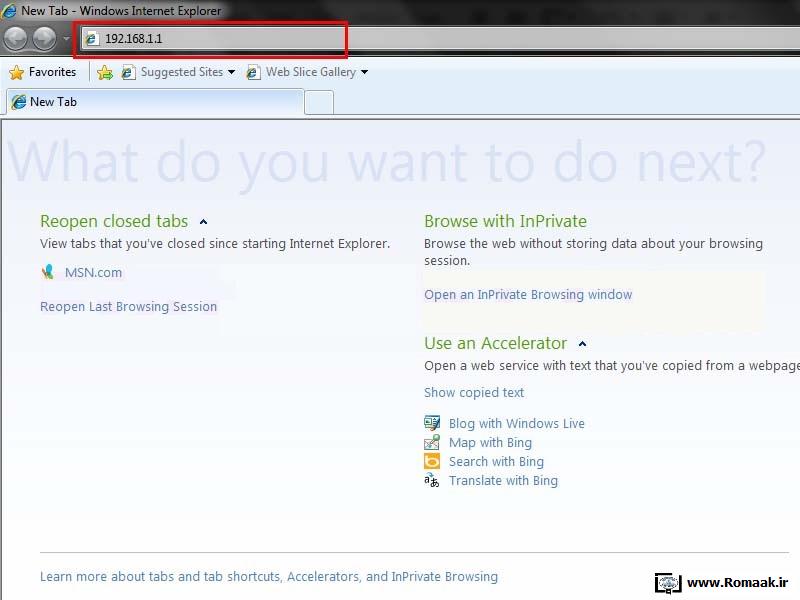
Task: Open Learn more about tabs link
Action: (x=269, y=577)
